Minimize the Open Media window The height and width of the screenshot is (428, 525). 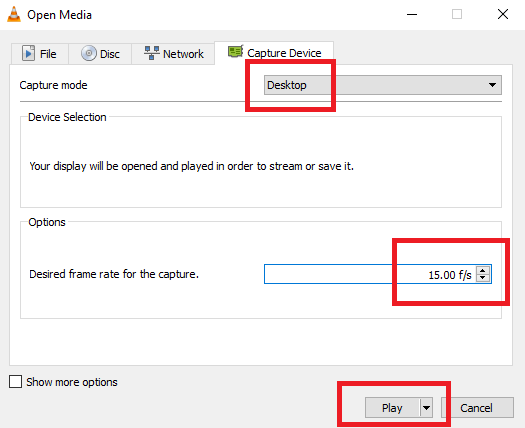(412, 14)
